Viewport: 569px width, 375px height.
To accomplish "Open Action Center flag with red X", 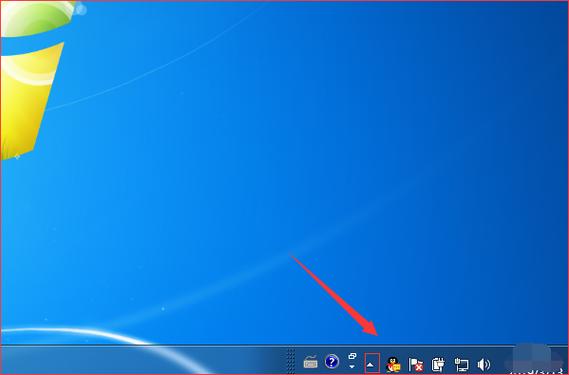I will click(x=416, y=364).
